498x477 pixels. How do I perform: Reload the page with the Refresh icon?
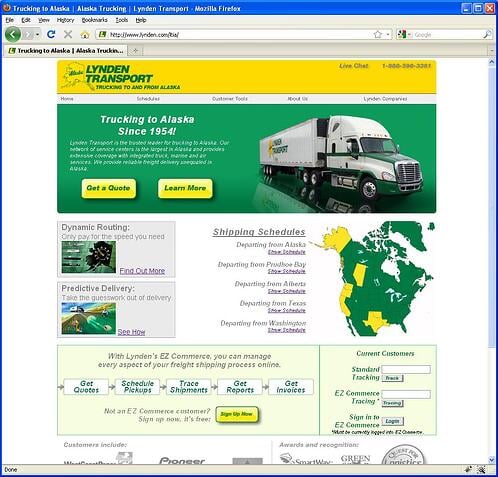pos(51,34)
